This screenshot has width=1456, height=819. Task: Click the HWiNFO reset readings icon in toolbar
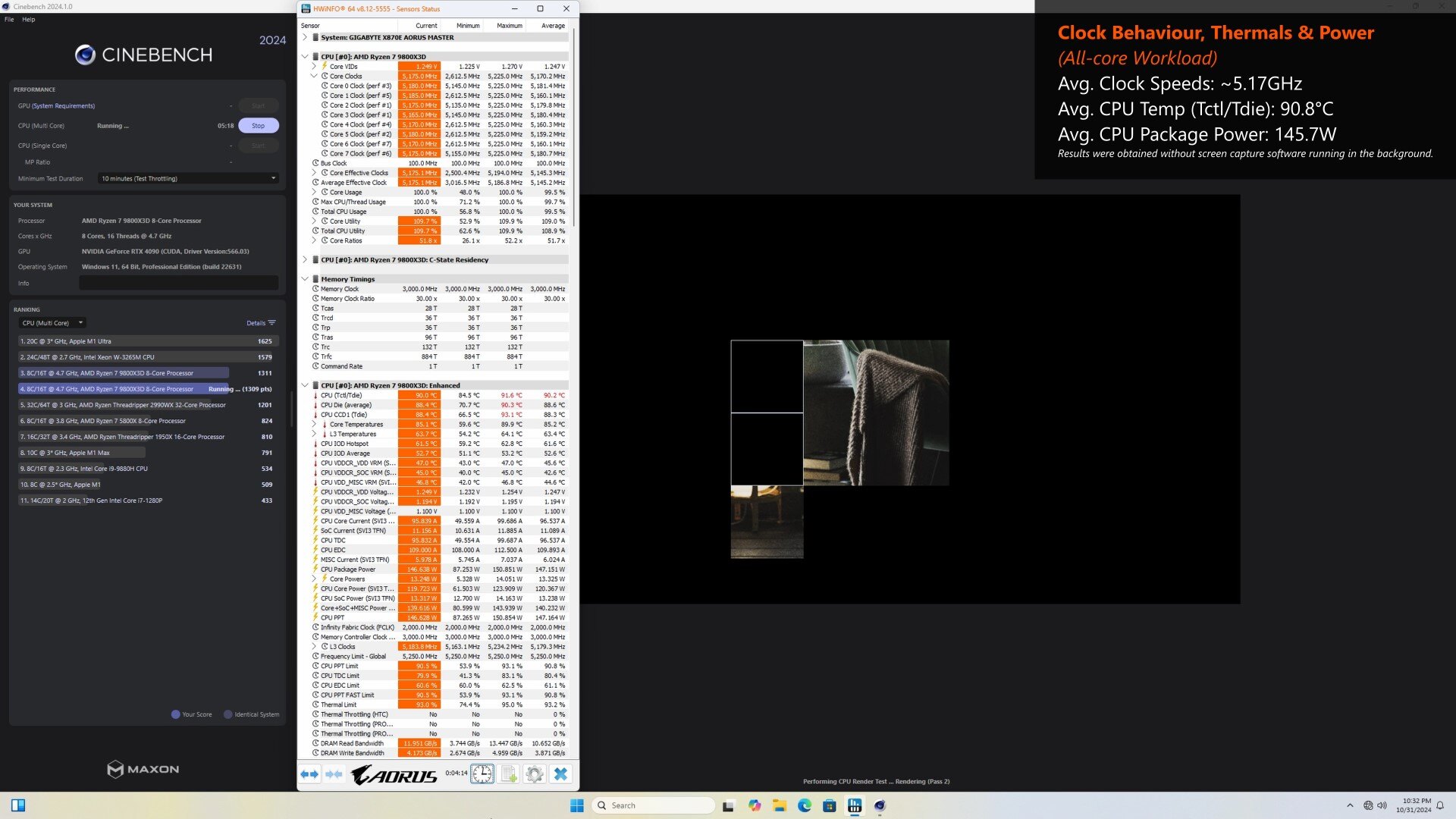click(481, 774)
